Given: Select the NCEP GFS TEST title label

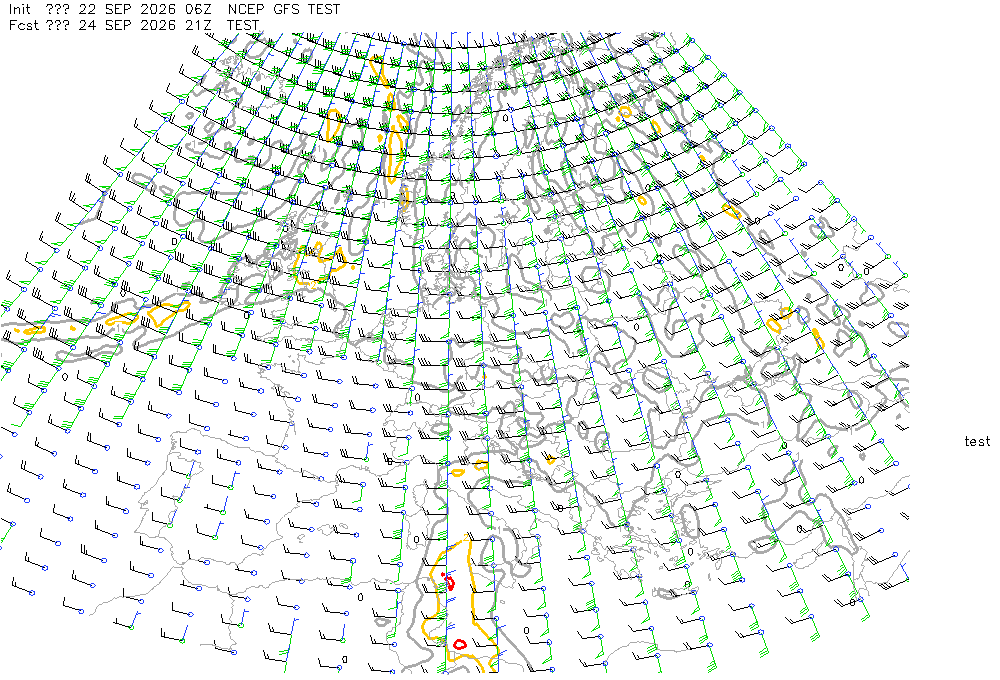Looking at the screenshot, I should click(284, 9).
